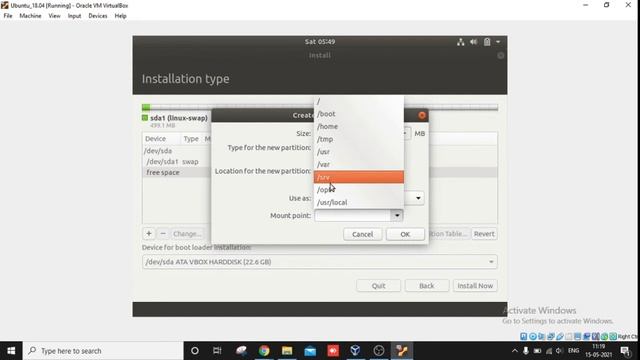Screen dimensions: 640x360
Task: Open Task View in the taskbar
Action: 217,351
